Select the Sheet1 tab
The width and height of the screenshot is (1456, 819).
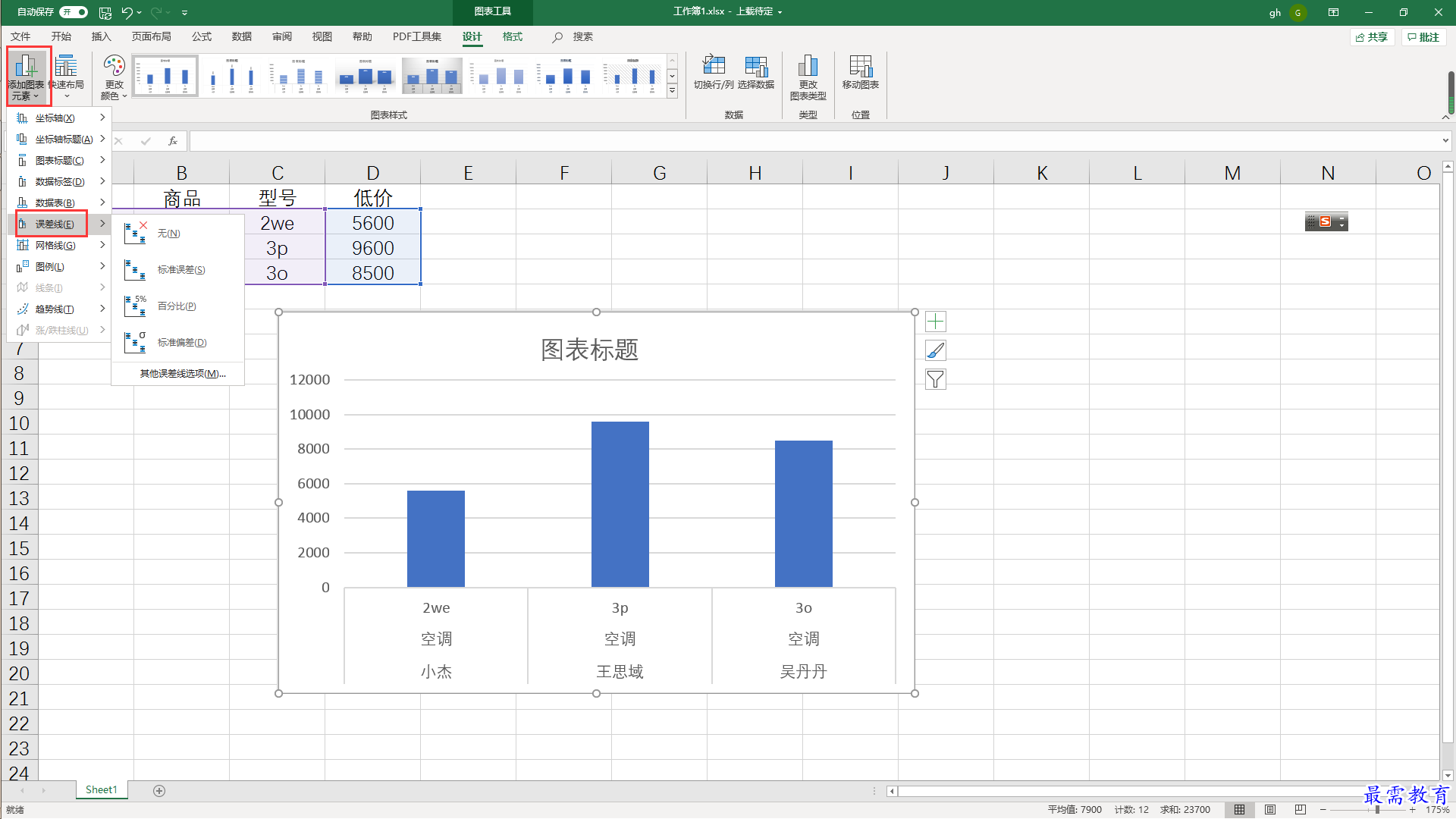pos(102,790)
